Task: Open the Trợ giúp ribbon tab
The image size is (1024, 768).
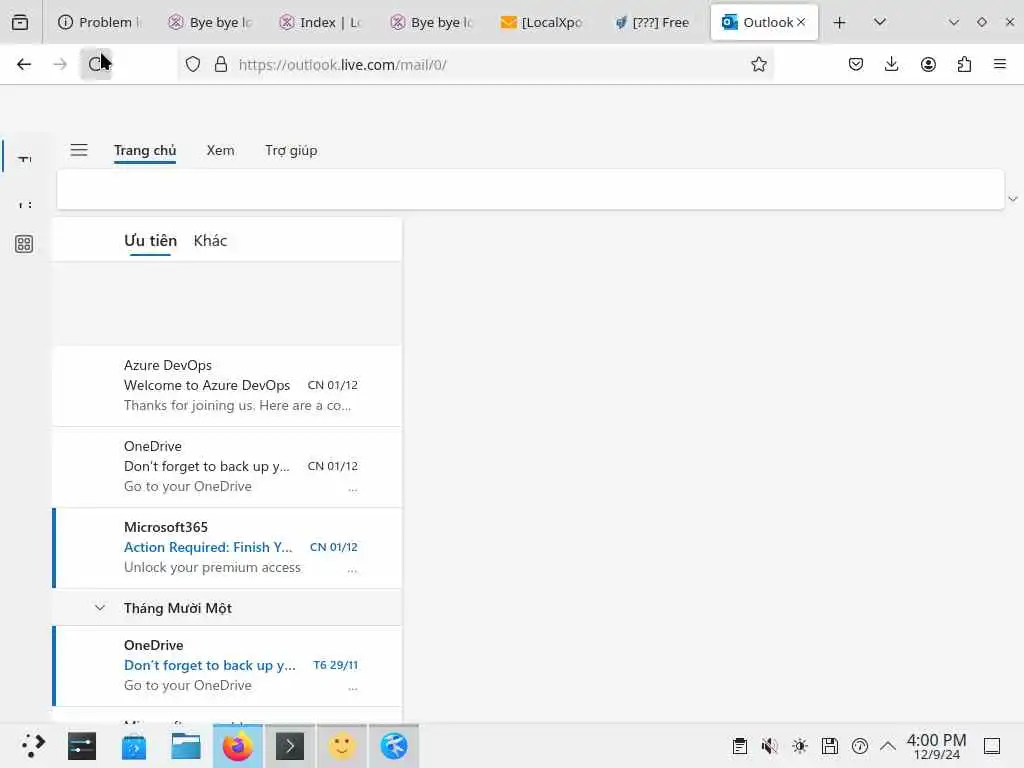Action: click(x=291, y=150)
